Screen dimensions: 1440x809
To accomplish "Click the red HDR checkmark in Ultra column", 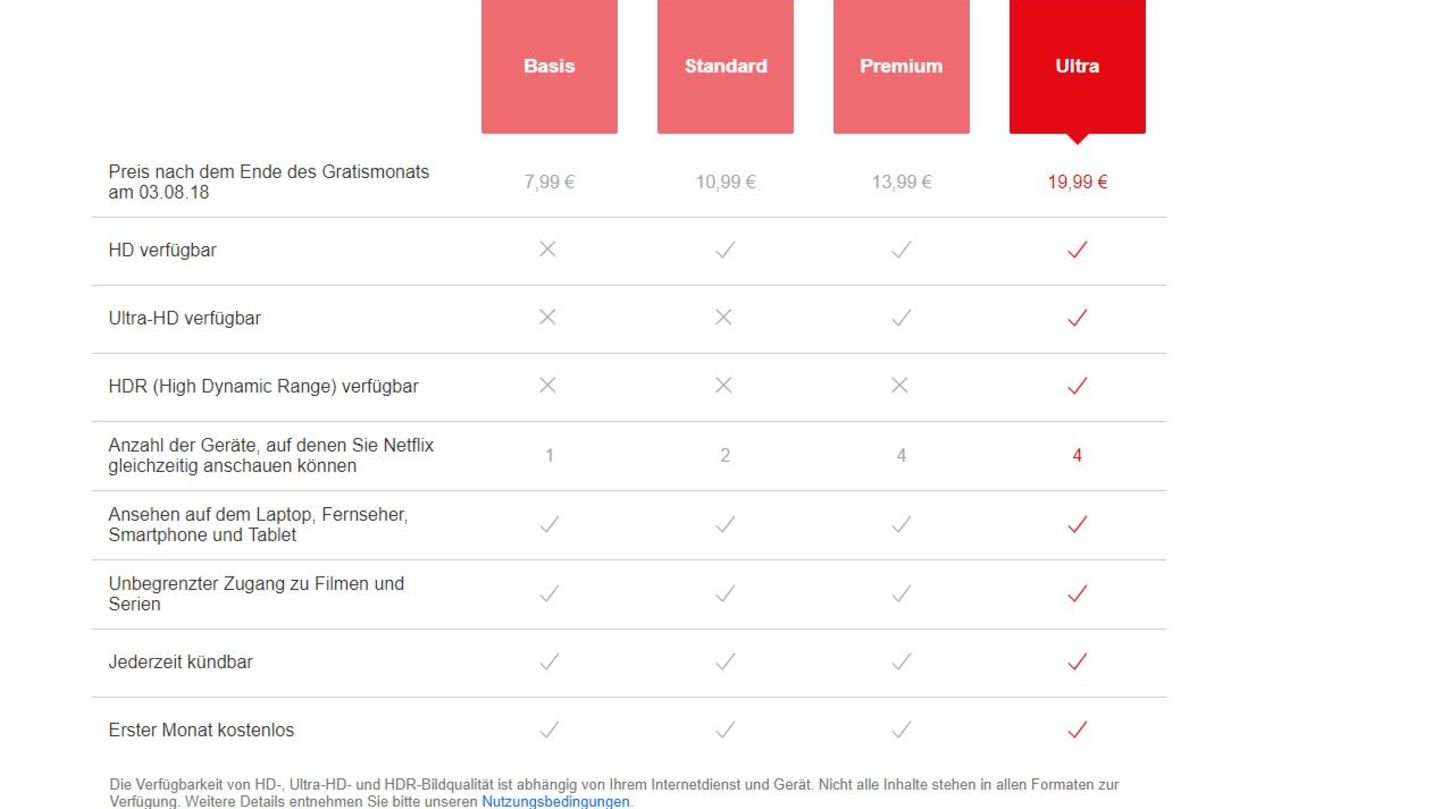I will pyautogui.click(x=1076, y=386).
